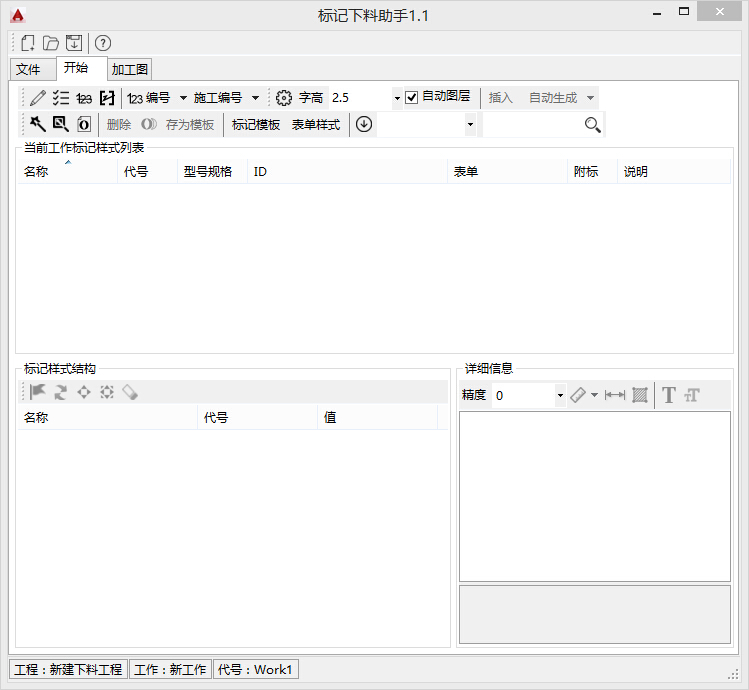
Task: Click the 代号 column header in structure panel
Action: coord(257,417)
